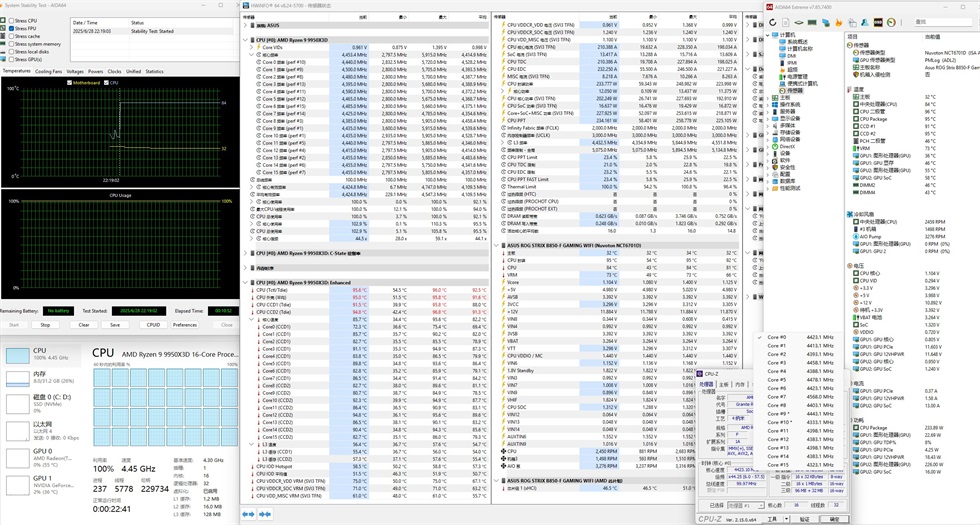Switch to the Voltages tab

point(75,71)
